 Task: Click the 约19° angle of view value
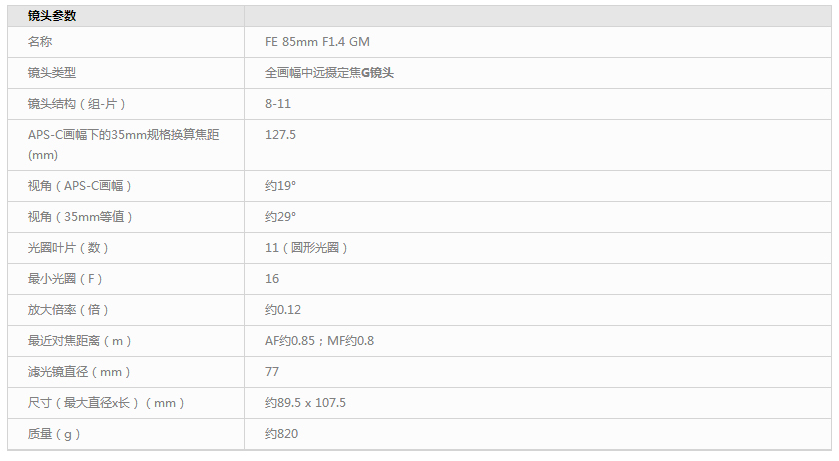[x=280, y=186]
